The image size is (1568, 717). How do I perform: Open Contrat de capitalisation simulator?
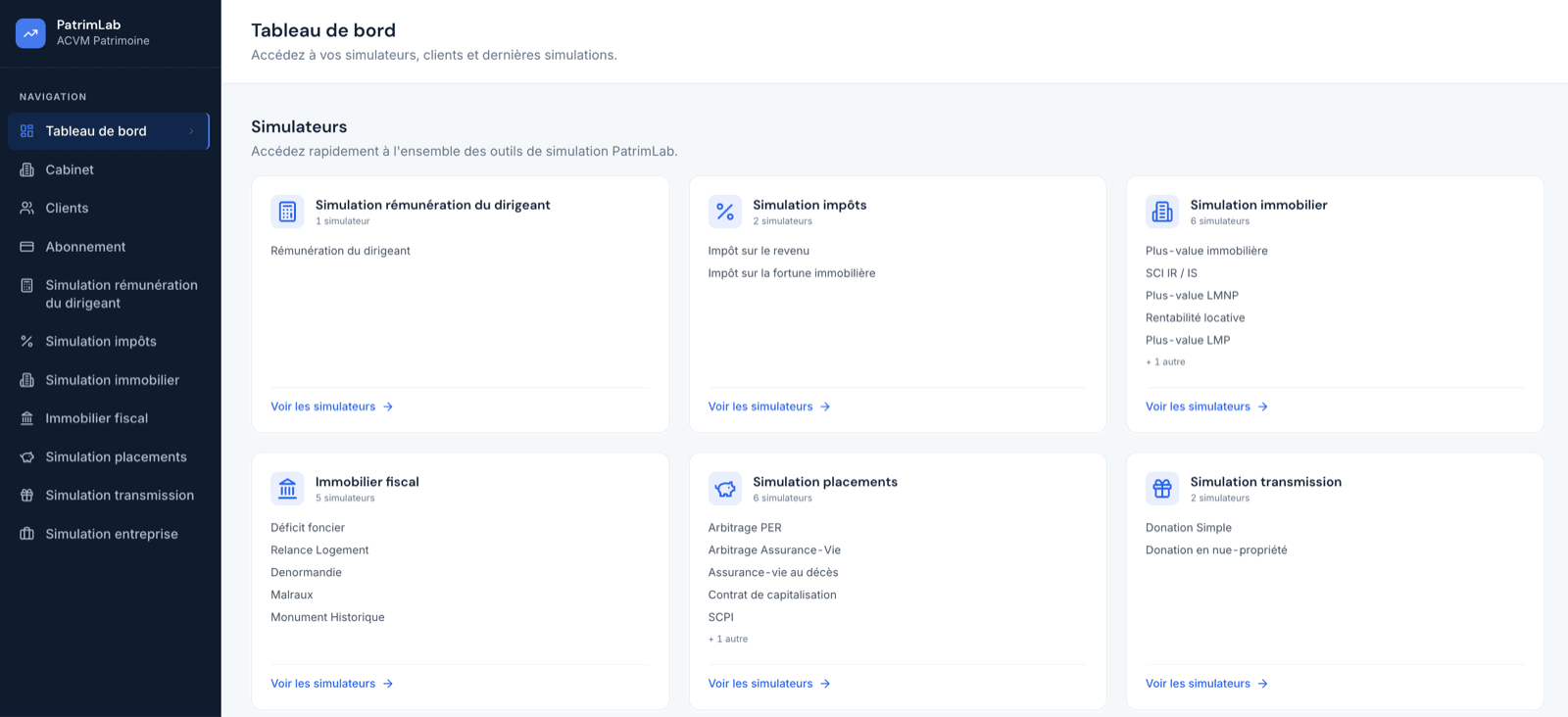pyautogui.click(x=772, y=596)
